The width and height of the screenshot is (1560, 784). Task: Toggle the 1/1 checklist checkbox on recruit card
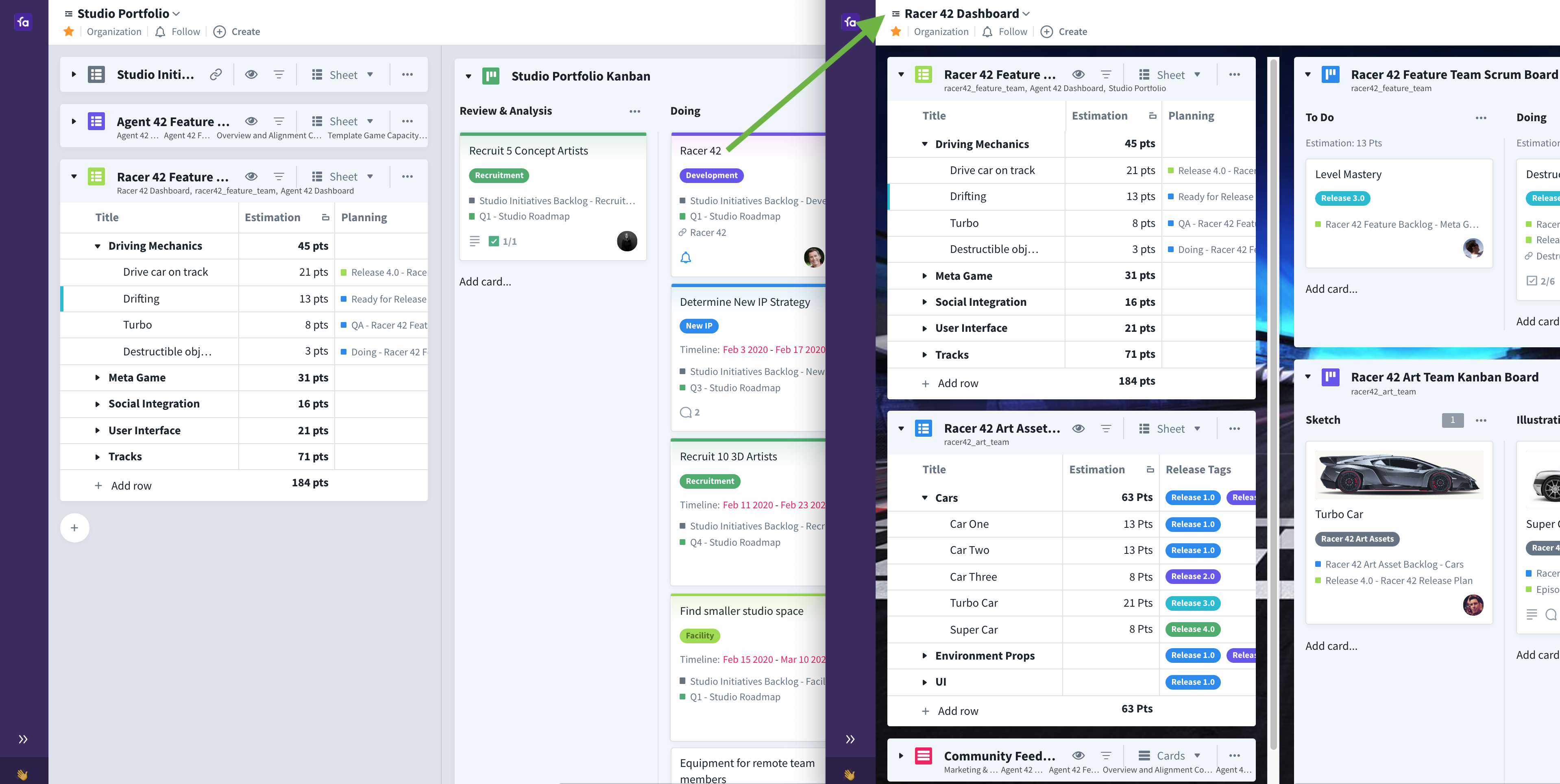click(494, 242)
